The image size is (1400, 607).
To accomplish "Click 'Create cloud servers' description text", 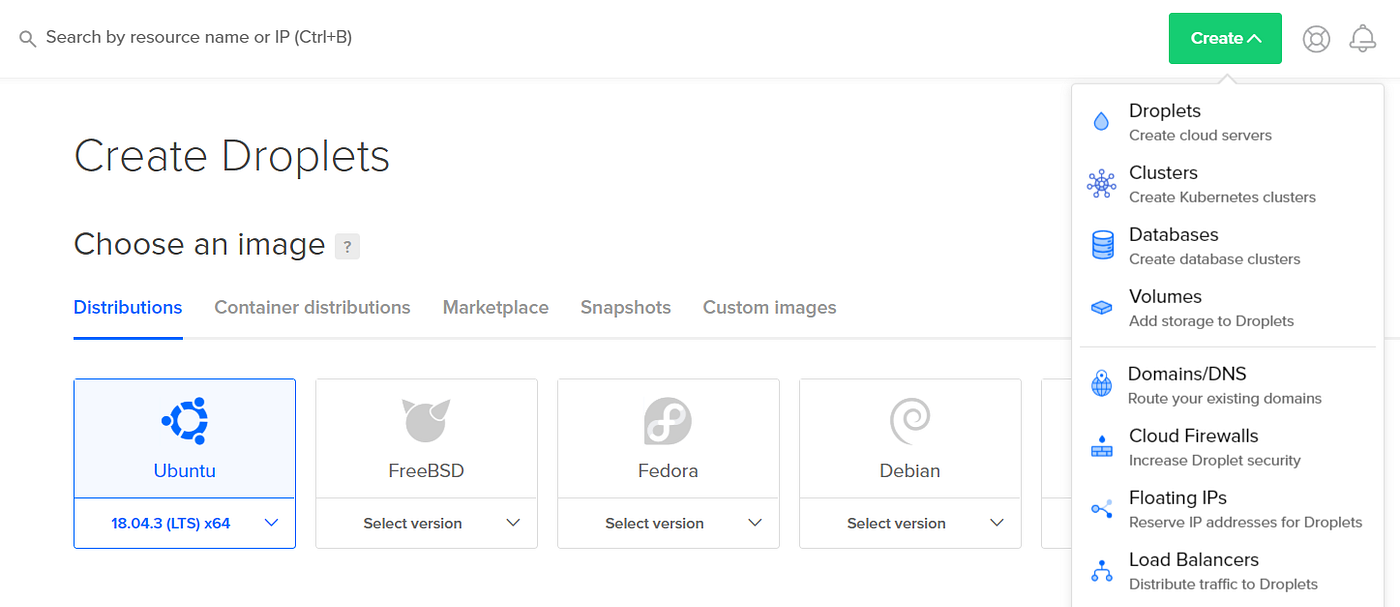I will (x=1200, y=135).
